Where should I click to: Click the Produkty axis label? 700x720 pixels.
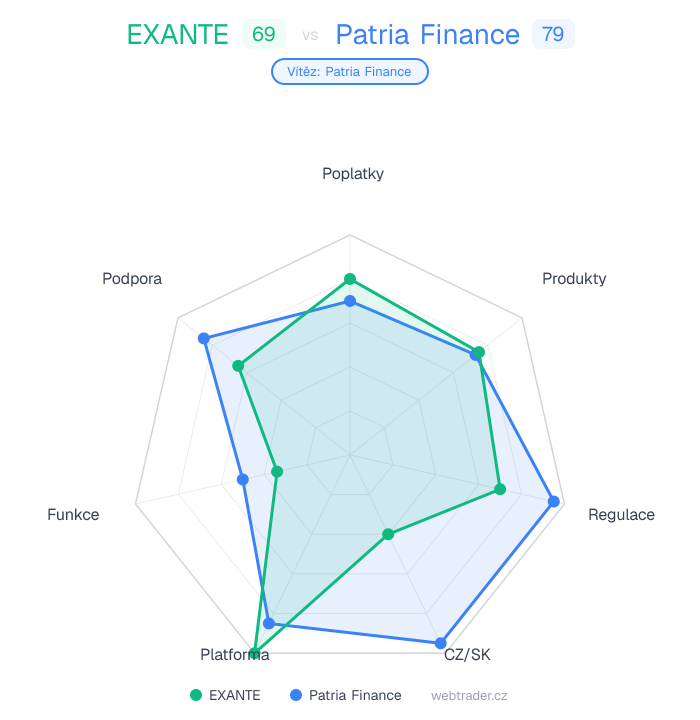[574, 278]
